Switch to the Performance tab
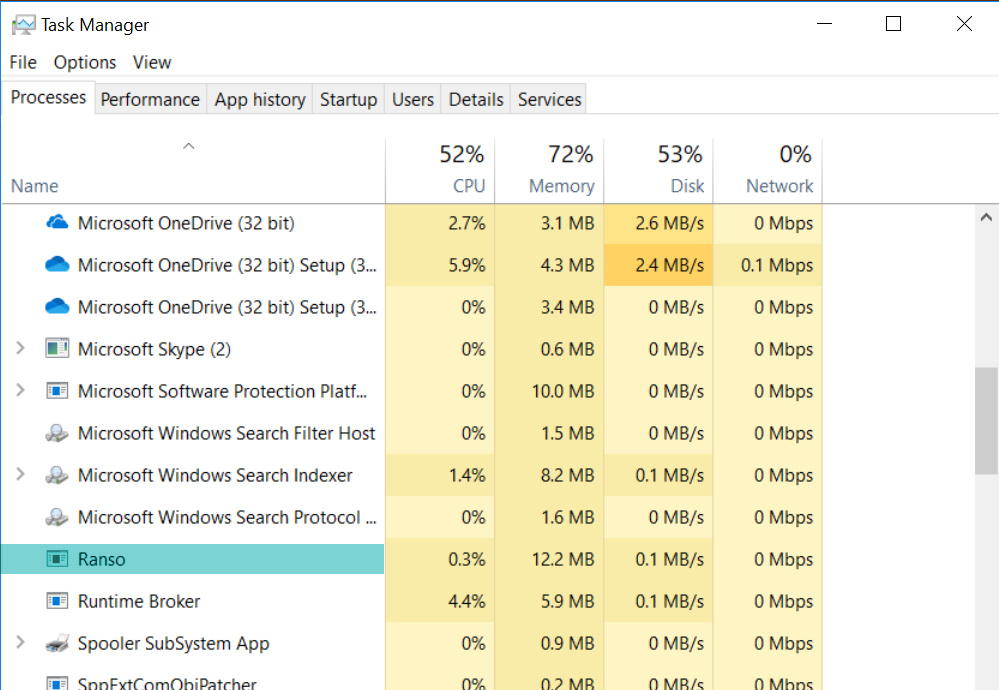This screenshot has height=690, width=999. click(150, 99)
